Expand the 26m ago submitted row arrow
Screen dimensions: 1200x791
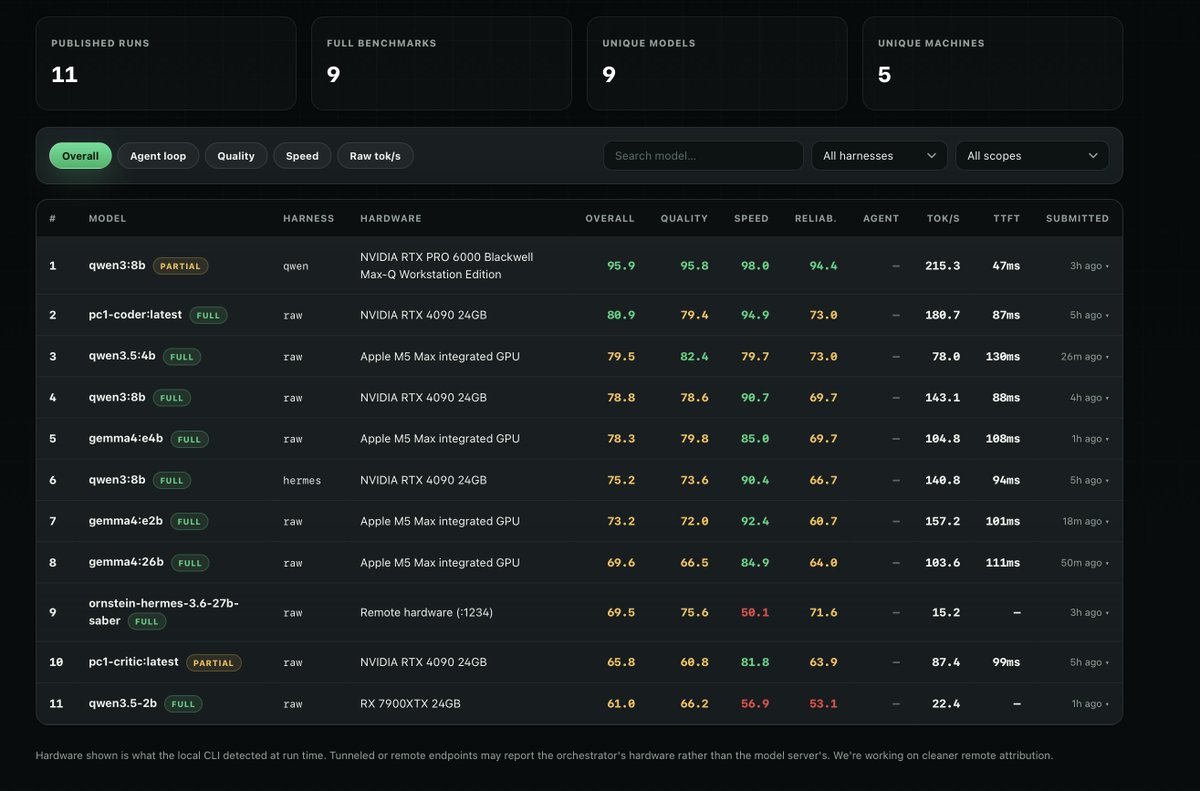(1107, 357)
